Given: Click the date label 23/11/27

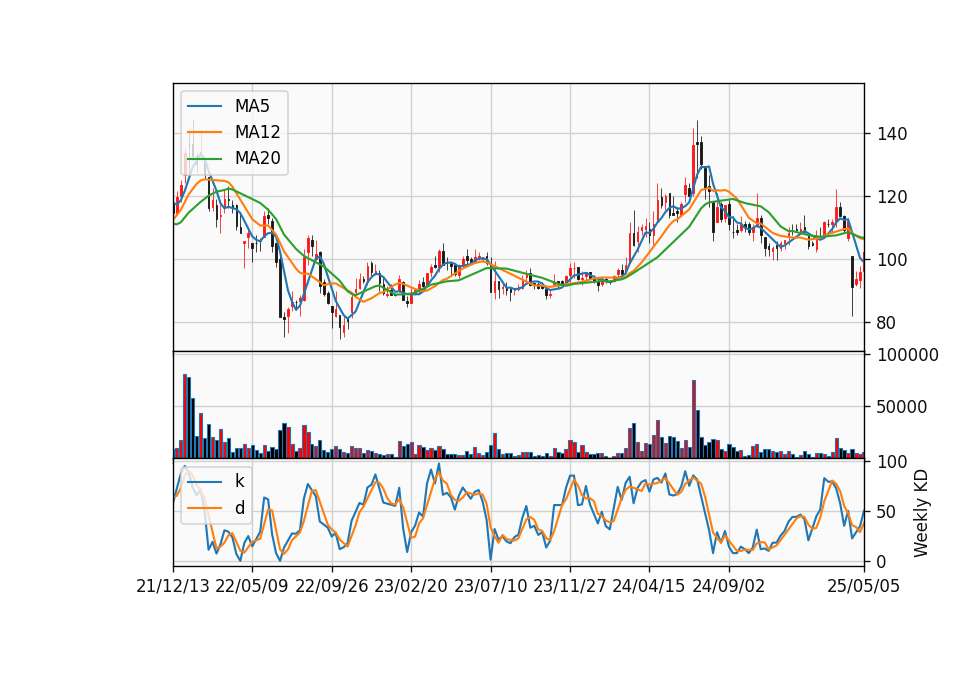Looking at the screenshot, I should point(570,586).
